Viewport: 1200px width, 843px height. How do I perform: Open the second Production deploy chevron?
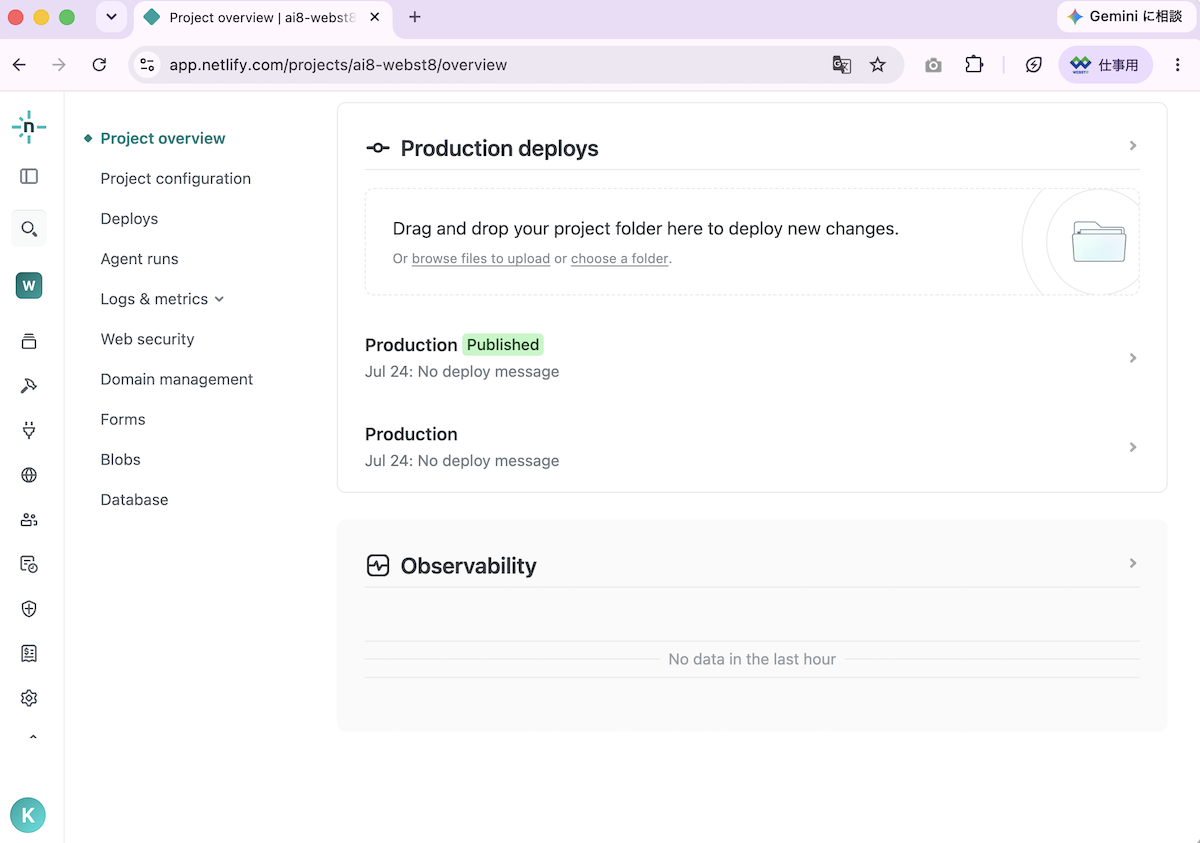click(1133, 447)
